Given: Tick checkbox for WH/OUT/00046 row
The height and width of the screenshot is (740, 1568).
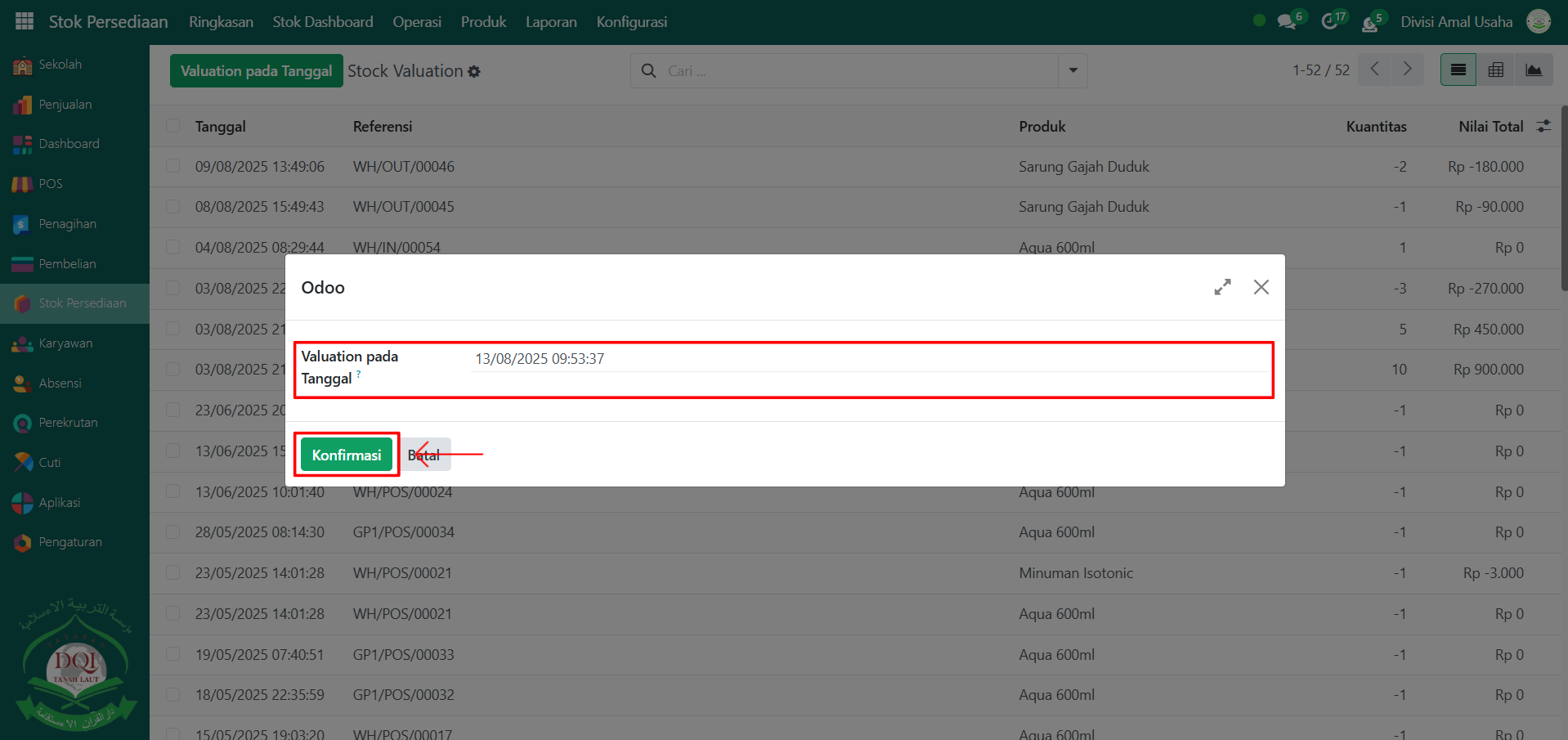Looking at the screenshot, I should pos(172,166).
